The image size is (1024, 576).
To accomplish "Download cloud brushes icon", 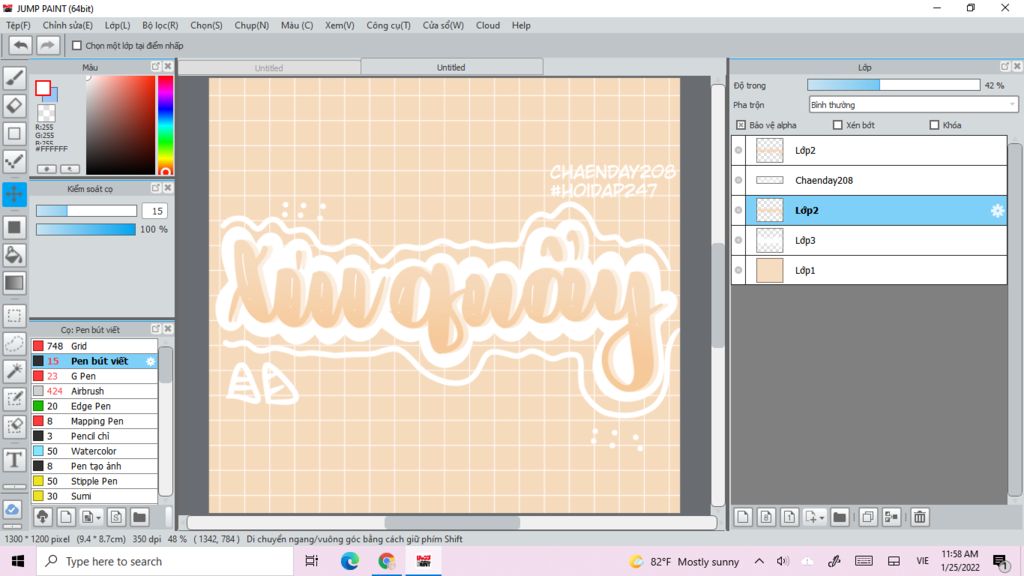I will tap(42, 517).
